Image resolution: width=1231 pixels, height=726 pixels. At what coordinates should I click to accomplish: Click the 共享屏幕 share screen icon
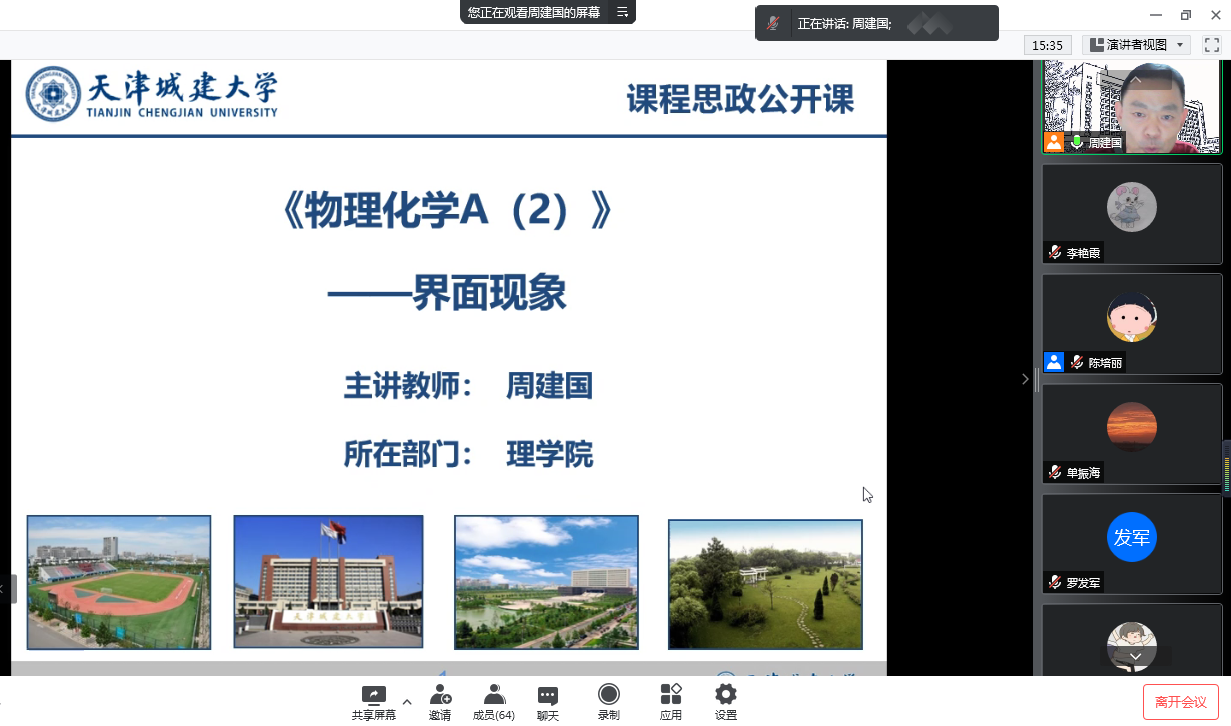(x=373, y=696)
